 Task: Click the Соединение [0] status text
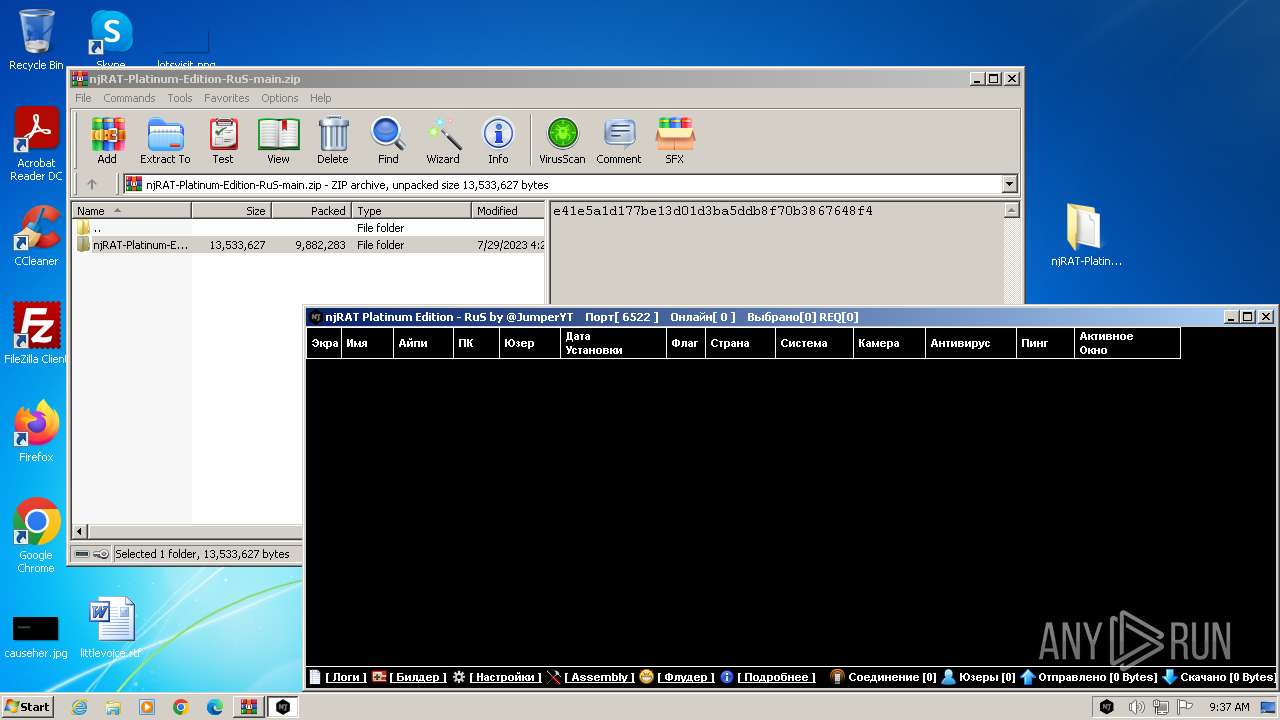[x=892, y=677]
